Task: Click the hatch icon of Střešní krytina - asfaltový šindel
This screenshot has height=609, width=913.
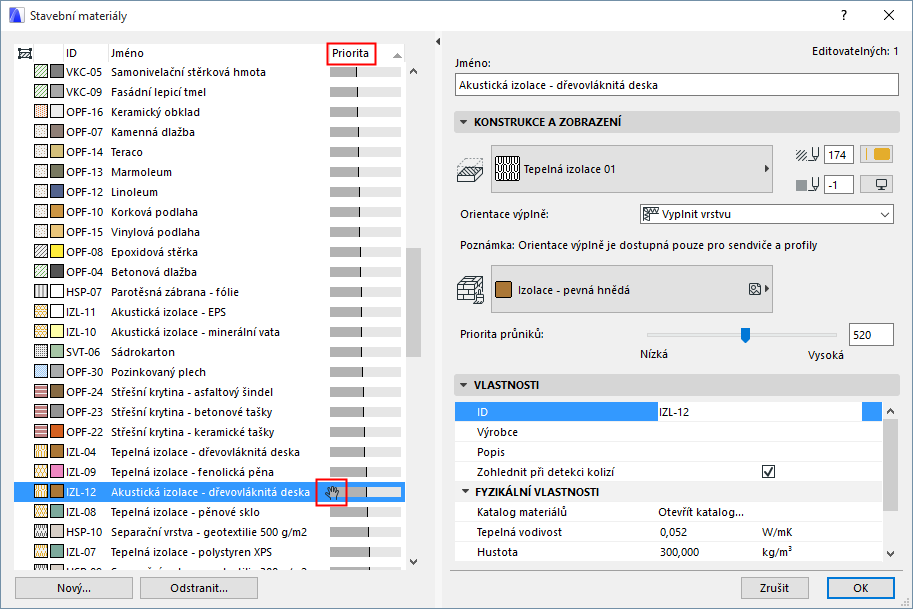Action: (41, 392)
